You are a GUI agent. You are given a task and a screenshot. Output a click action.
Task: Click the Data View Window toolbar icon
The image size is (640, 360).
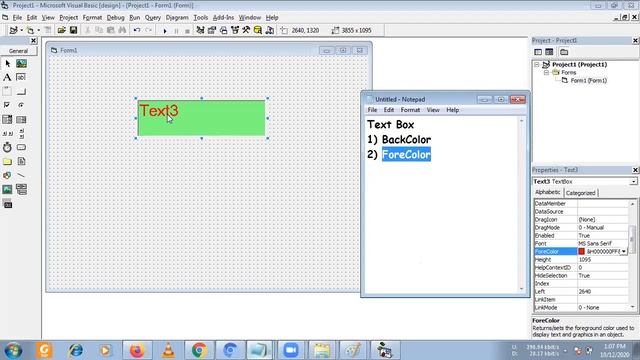point(258,30)
